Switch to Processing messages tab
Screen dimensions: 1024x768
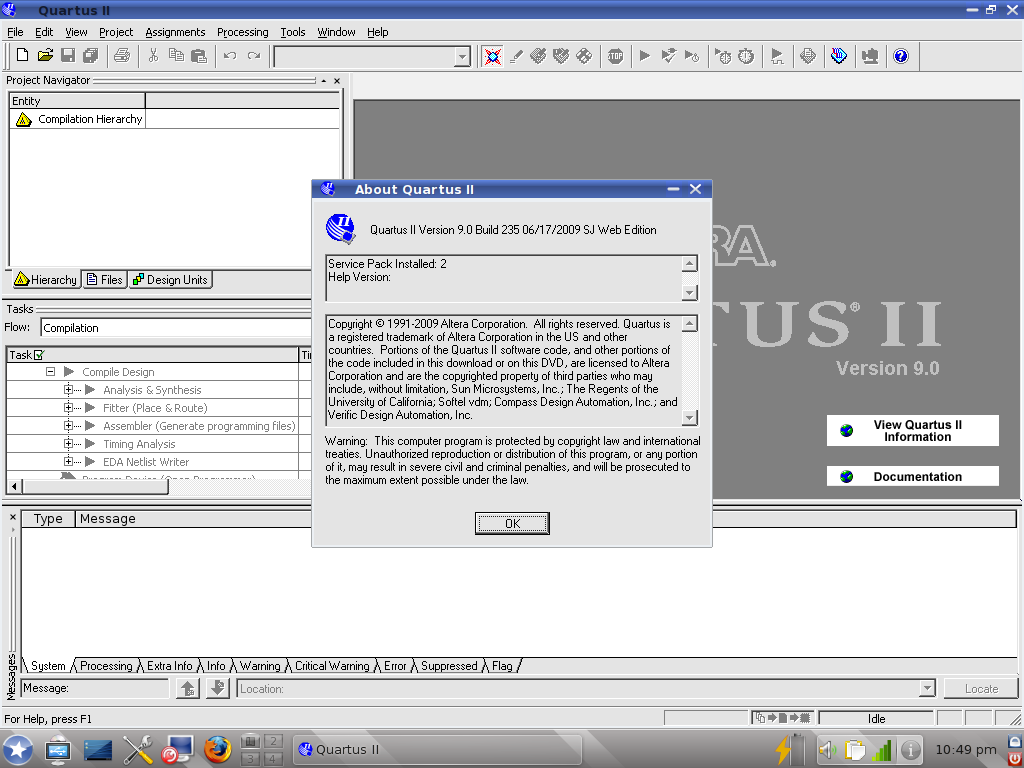[106, 665]
